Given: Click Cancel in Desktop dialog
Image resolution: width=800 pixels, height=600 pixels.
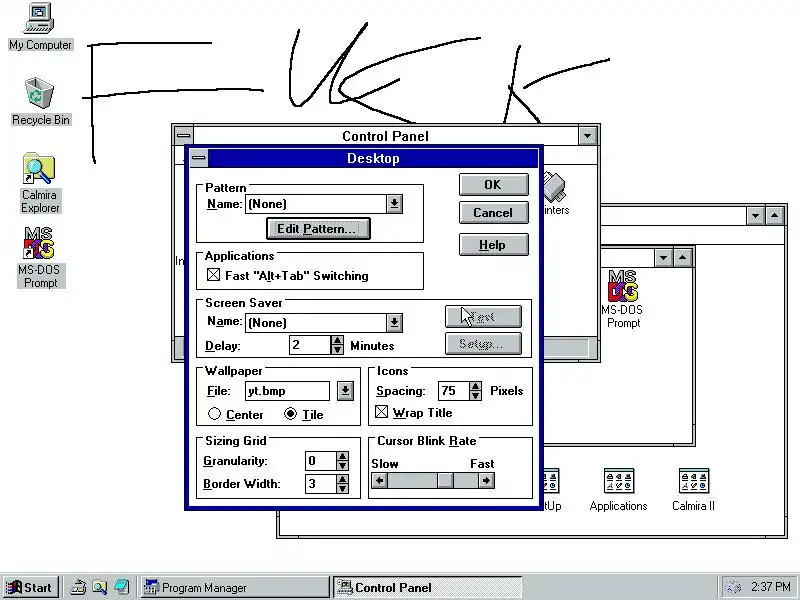Looking at the screenshot, I should [493, 213].
